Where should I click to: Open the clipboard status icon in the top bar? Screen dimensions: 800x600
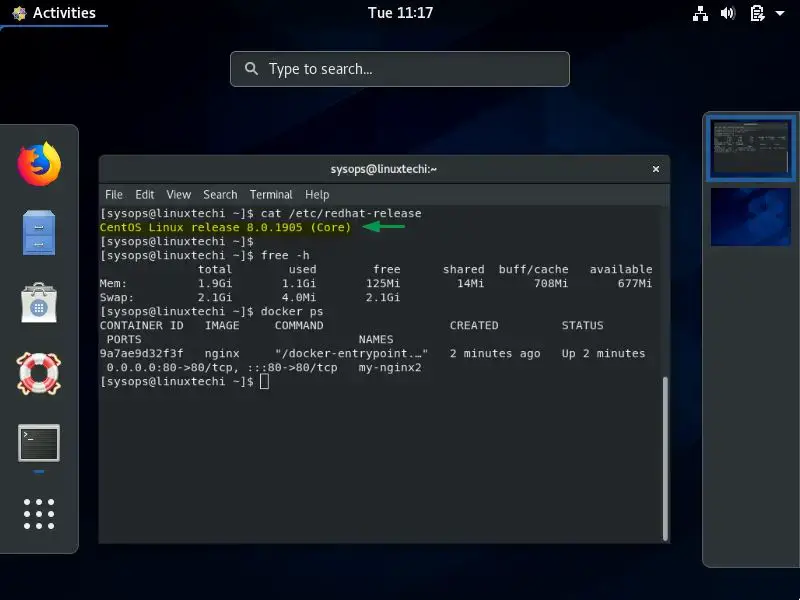click(757, 13)
